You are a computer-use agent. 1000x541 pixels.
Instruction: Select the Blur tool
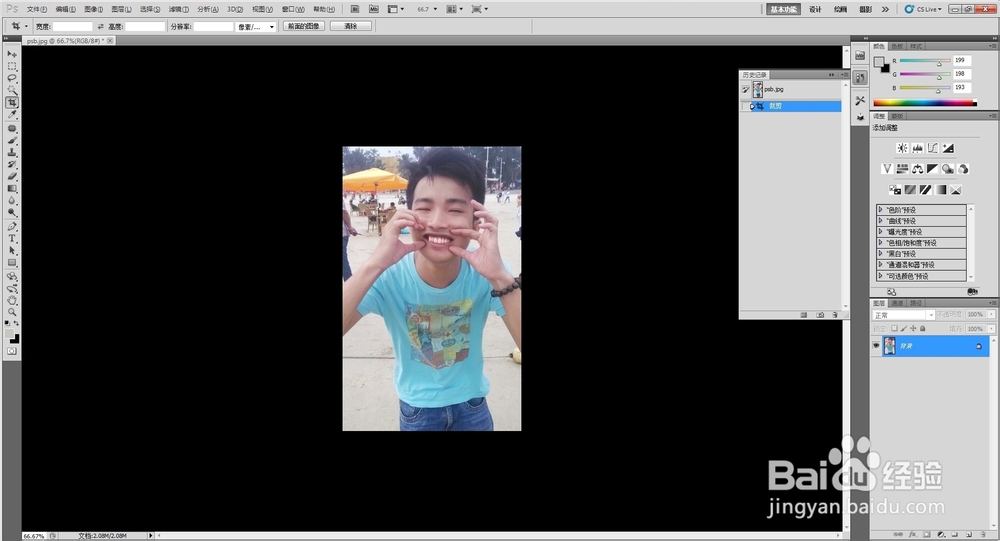tap(12, 201)
